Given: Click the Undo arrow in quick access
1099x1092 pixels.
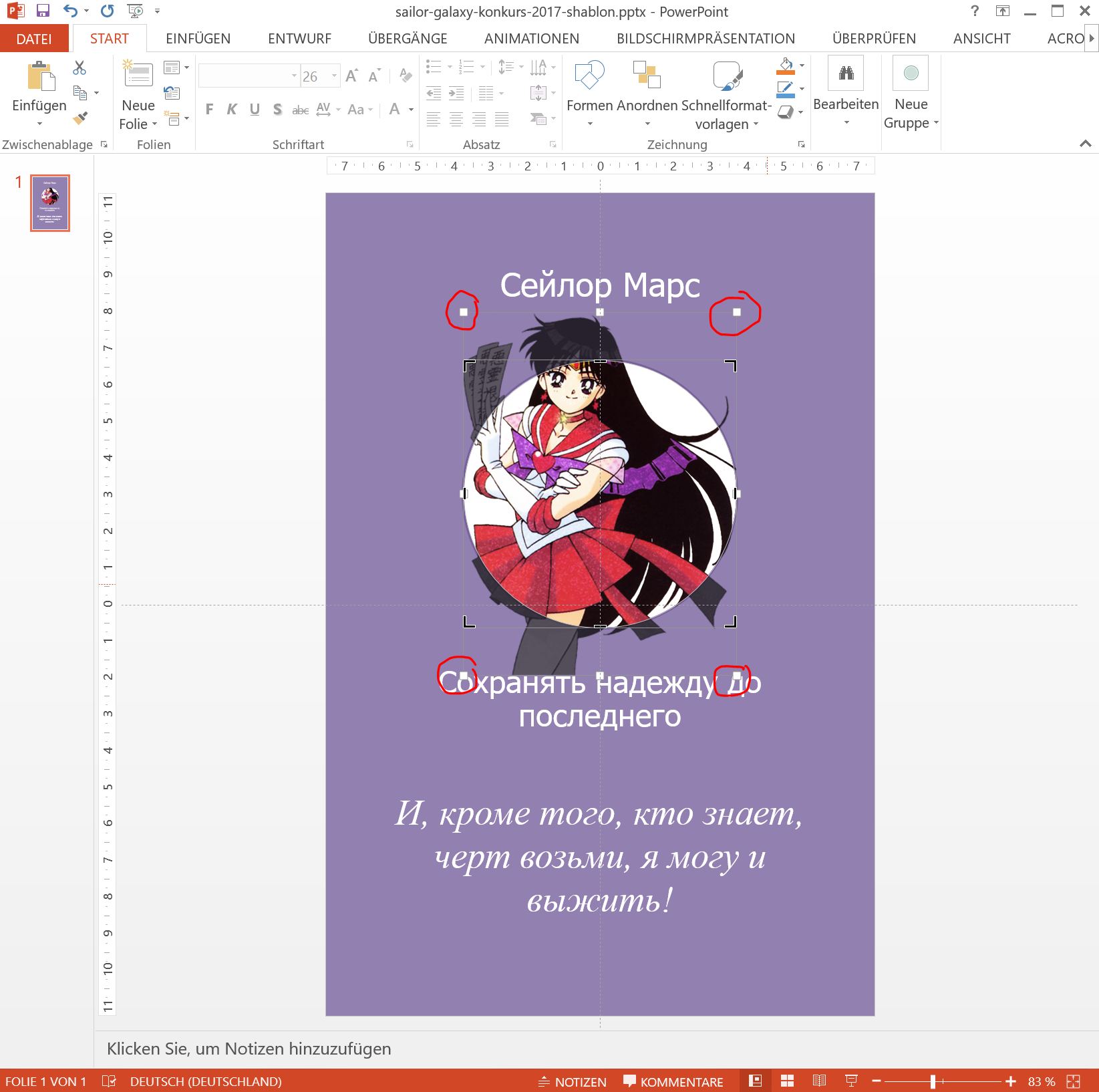Looking at the screenshot, I should [70, 11].
